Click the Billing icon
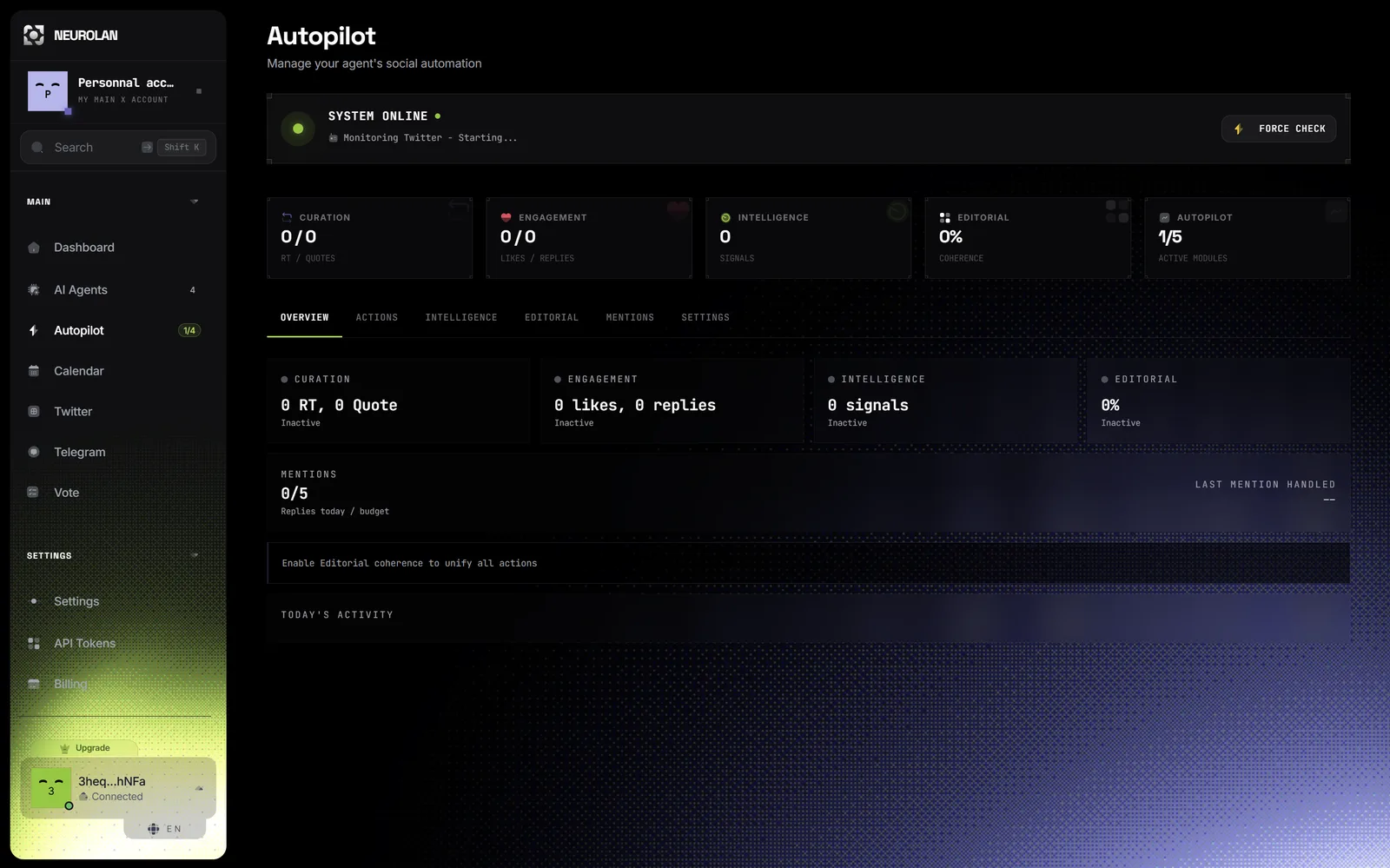Viewport: 1390px width, 868px height. [x=34, y=685]
